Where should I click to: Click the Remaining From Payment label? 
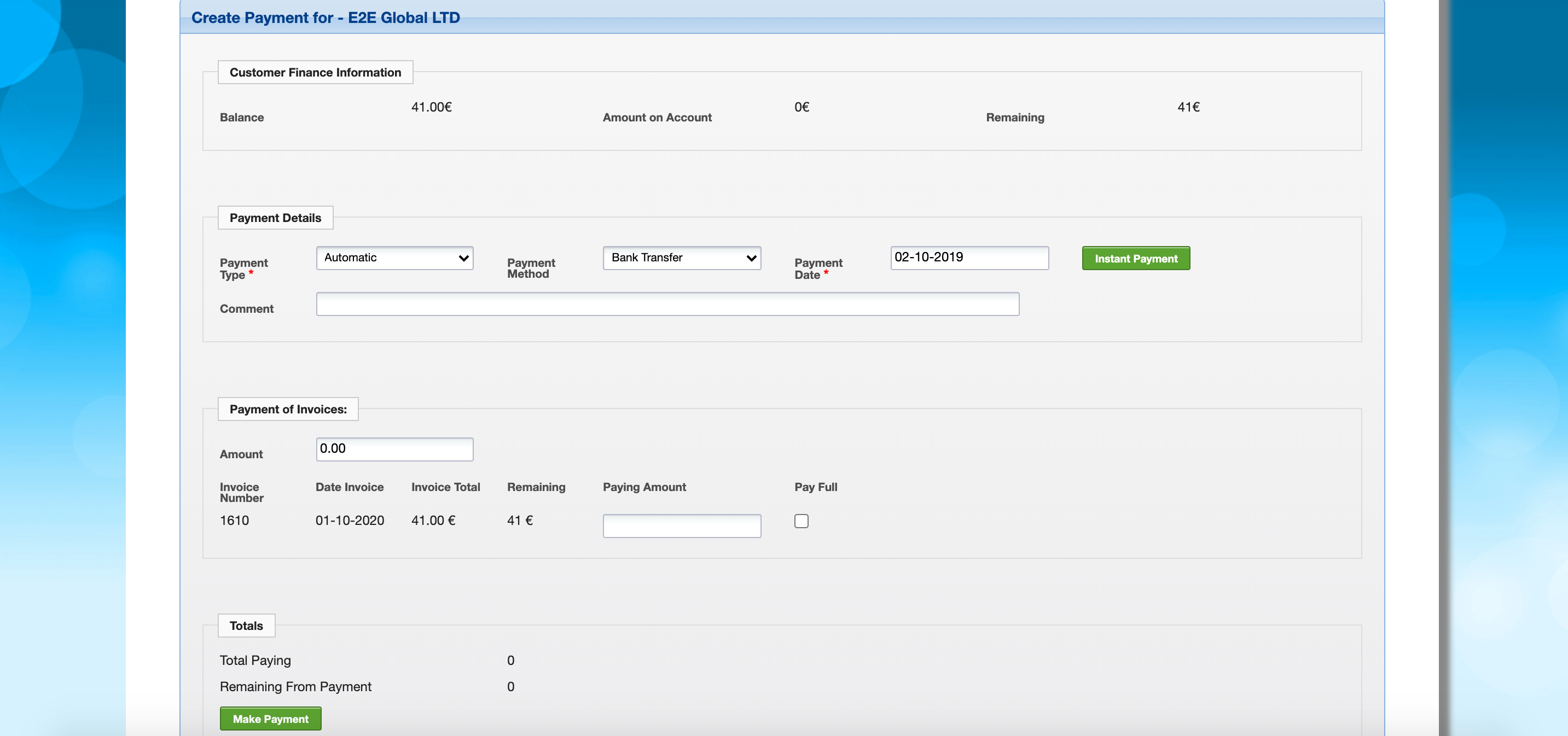click(x=295, y=687)
